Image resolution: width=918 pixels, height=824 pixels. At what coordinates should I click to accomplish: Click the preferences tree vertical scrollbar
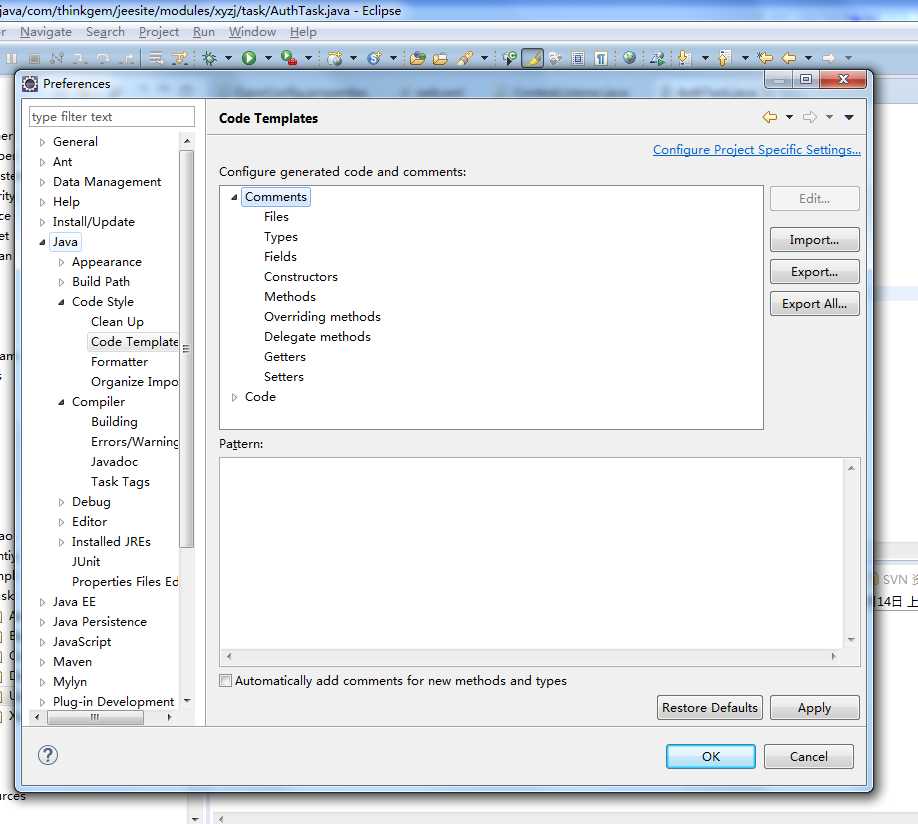(x=187, y=348)
